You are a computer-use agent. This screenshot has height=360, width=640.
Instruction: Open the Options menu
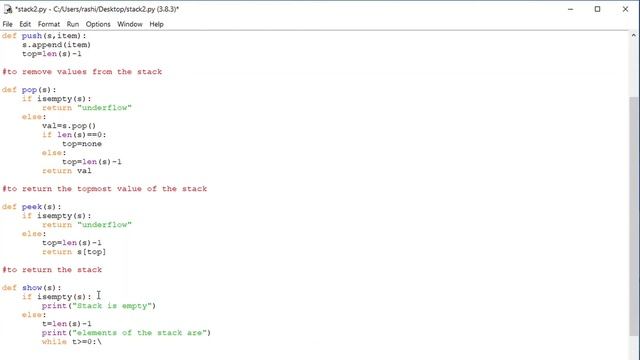98,24
